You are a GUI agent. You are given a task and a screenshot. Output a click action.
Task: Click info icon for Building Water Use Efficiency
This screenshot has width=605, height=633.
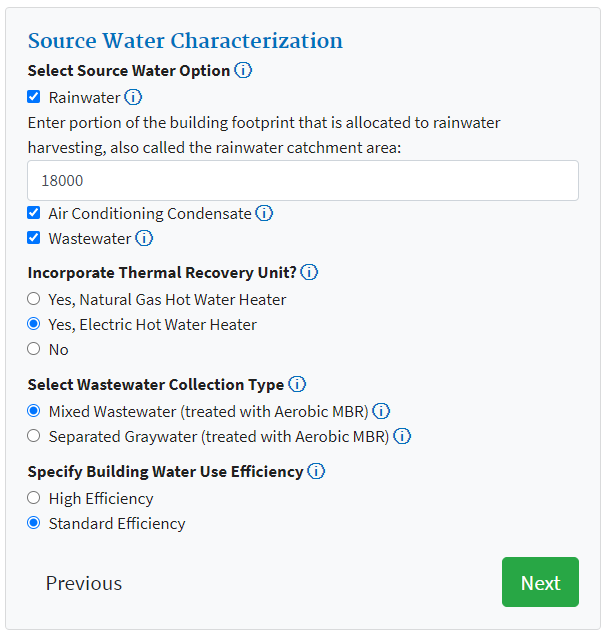[316, 471]
